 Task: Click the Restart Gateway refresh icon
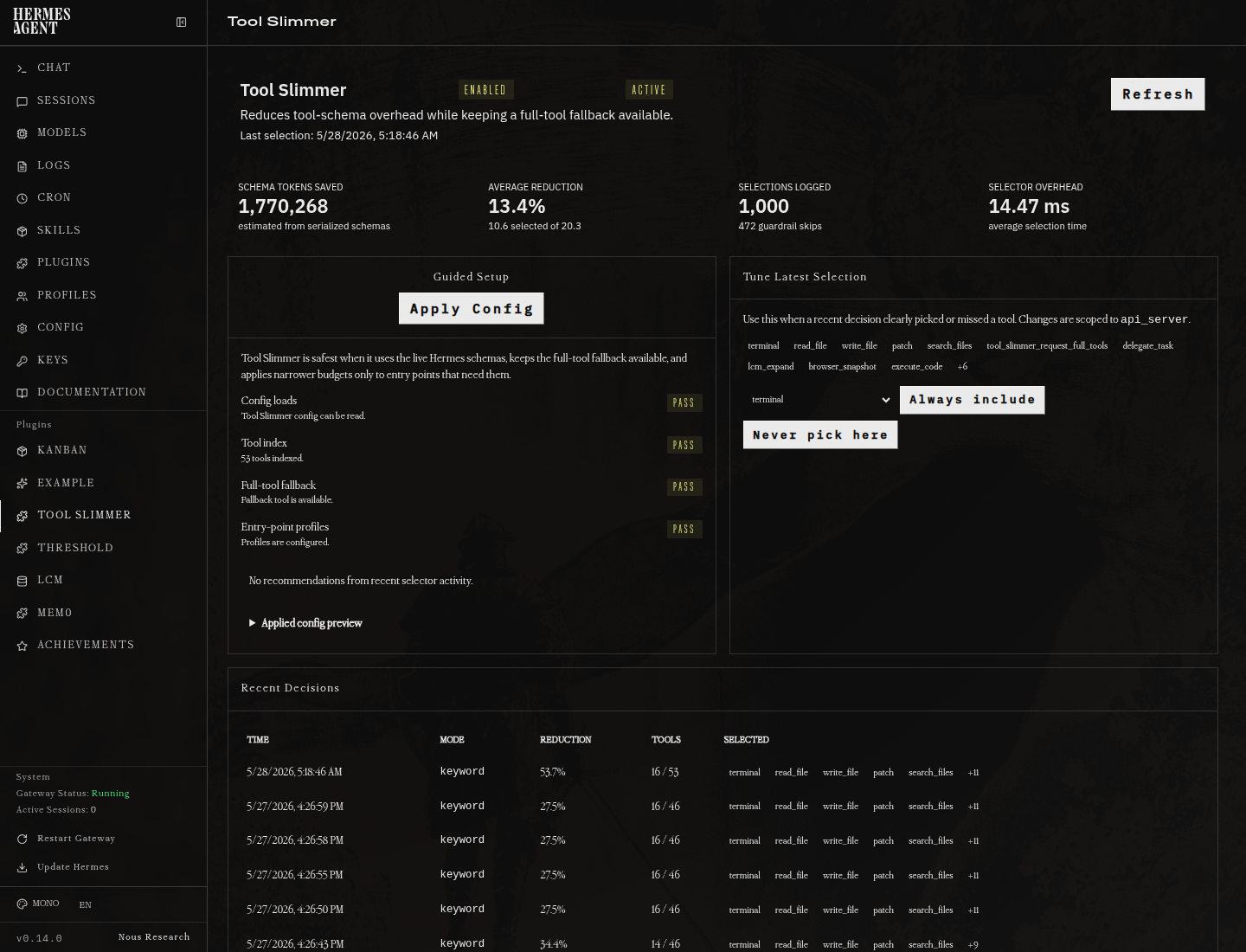pos(22,839)
